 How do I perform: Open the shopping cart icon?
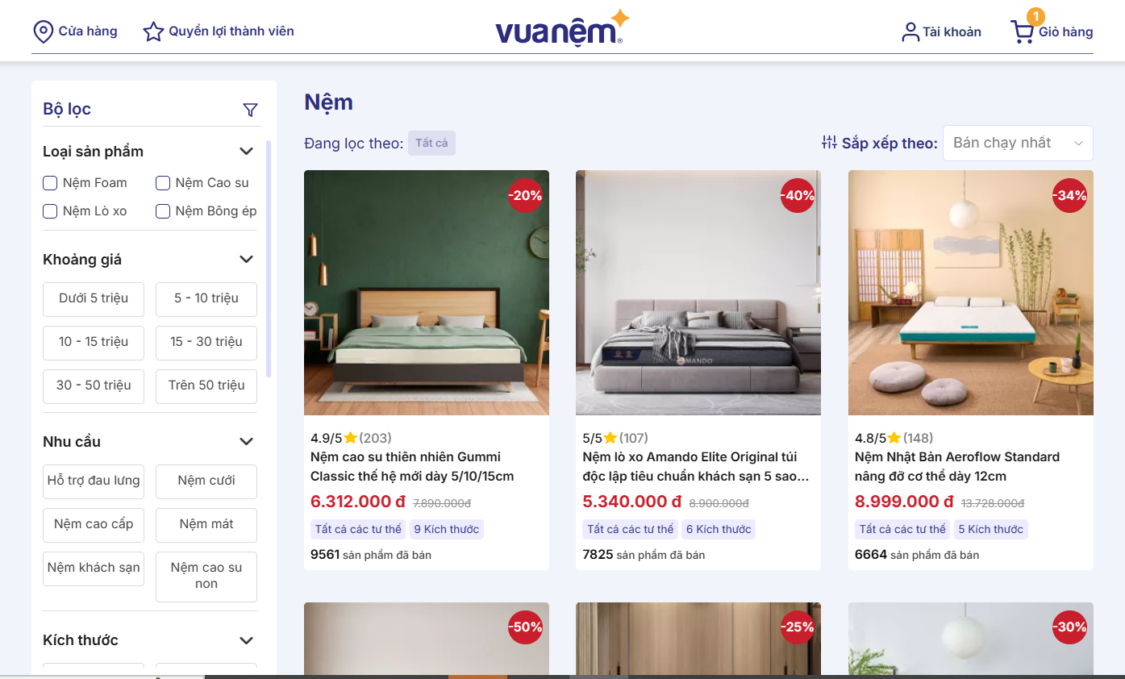pos(1022,32)
